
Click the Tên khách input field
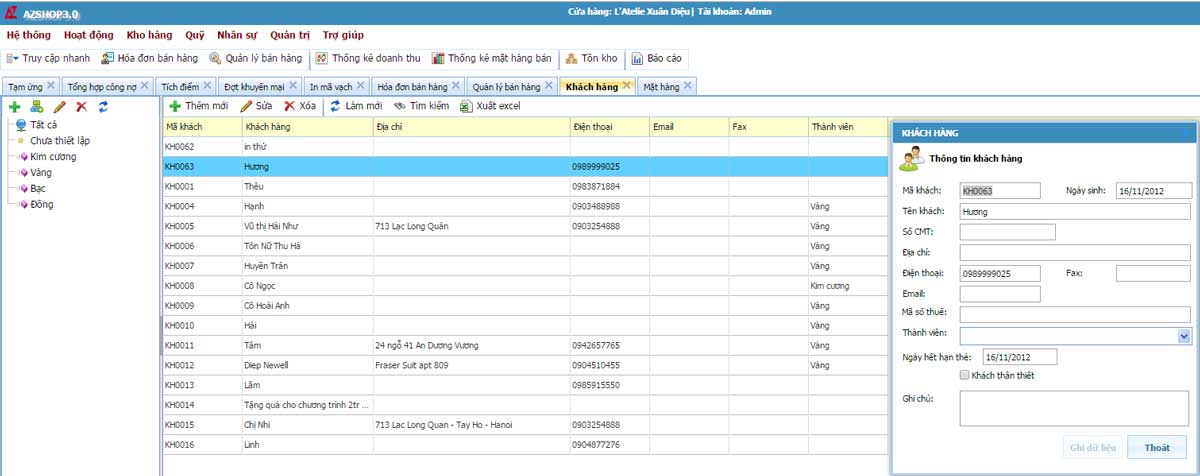pos(1075,211)
